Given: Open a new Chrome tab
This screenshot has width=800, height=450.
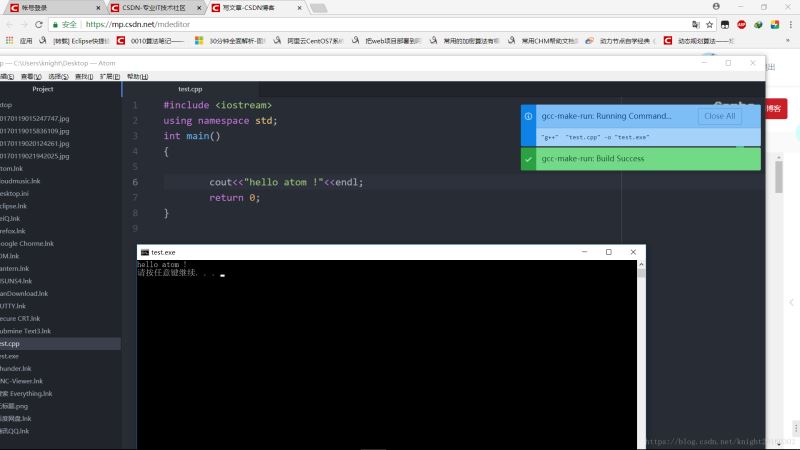Looking at the screenshot, I should coord(318,8).
